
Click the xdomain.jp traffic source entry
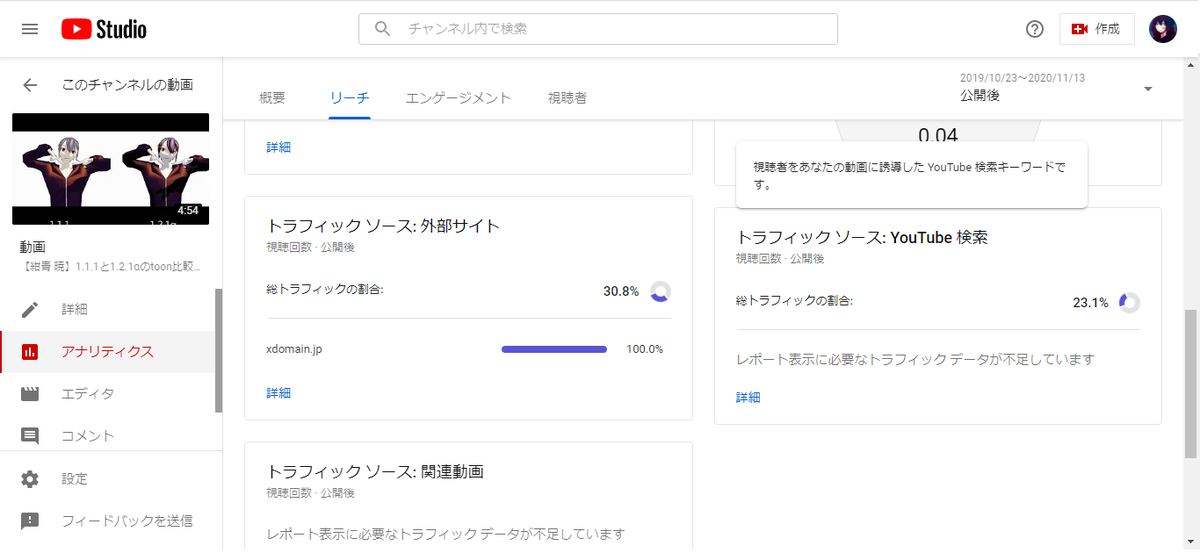click(294, 349)
